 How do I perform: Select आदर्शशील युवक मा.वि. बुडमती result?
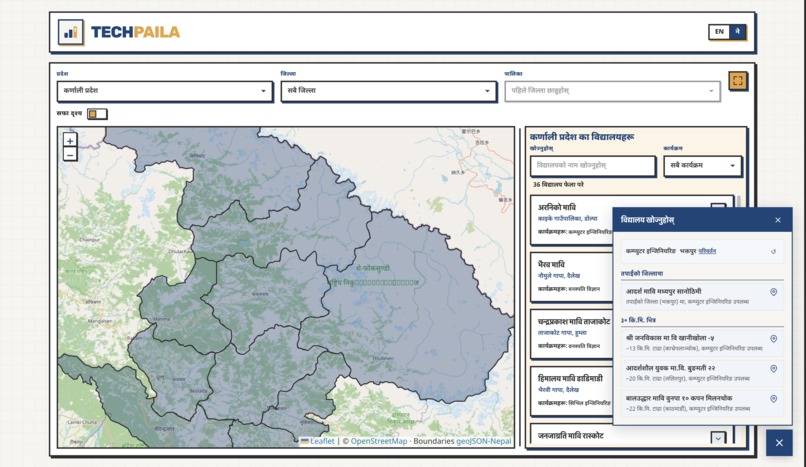coord(702,373)
